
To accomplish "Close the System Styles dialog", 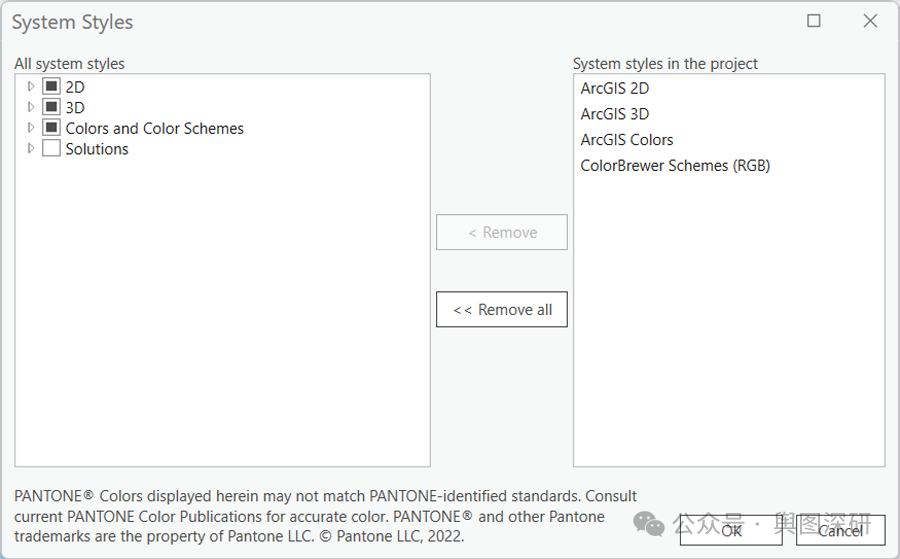I will 870,21.
